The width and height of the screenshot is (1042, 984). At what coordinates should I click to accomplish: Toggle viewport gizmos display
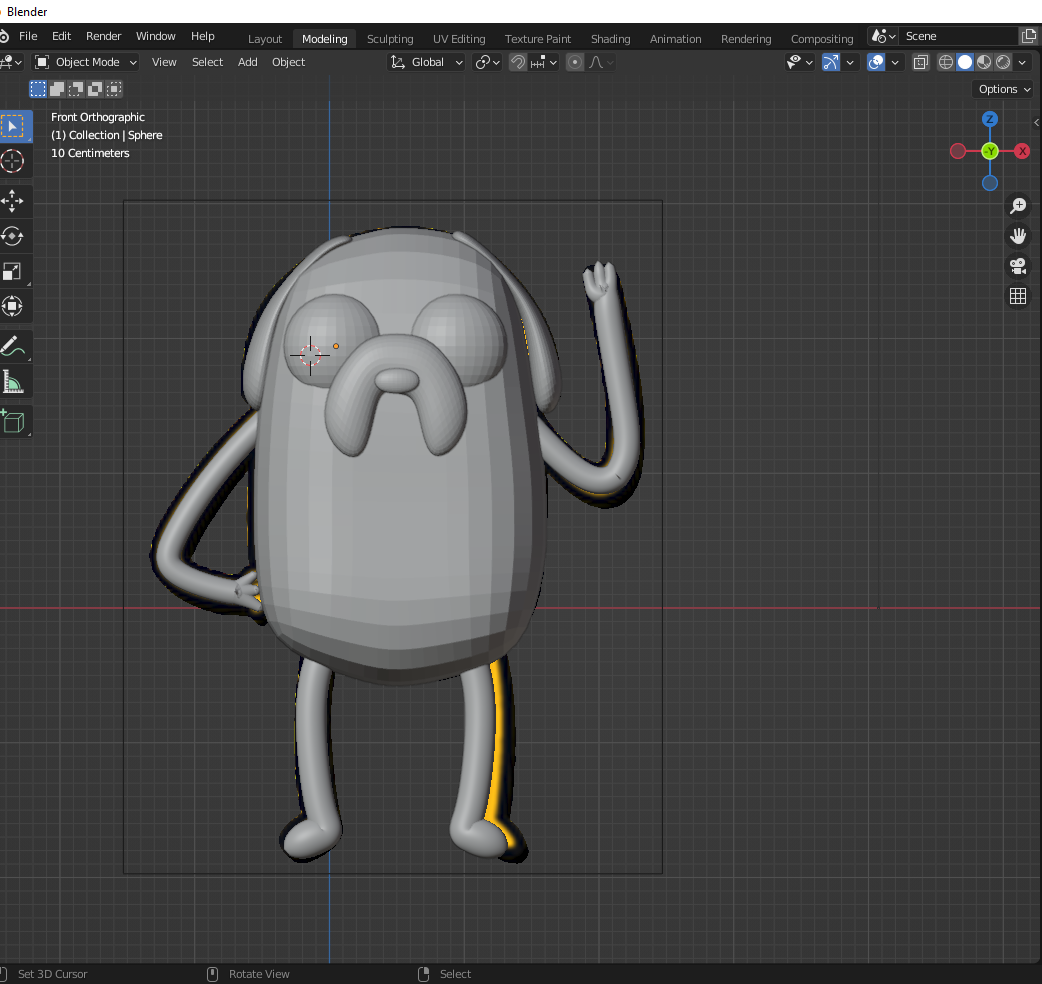click(x=831, y=62)
